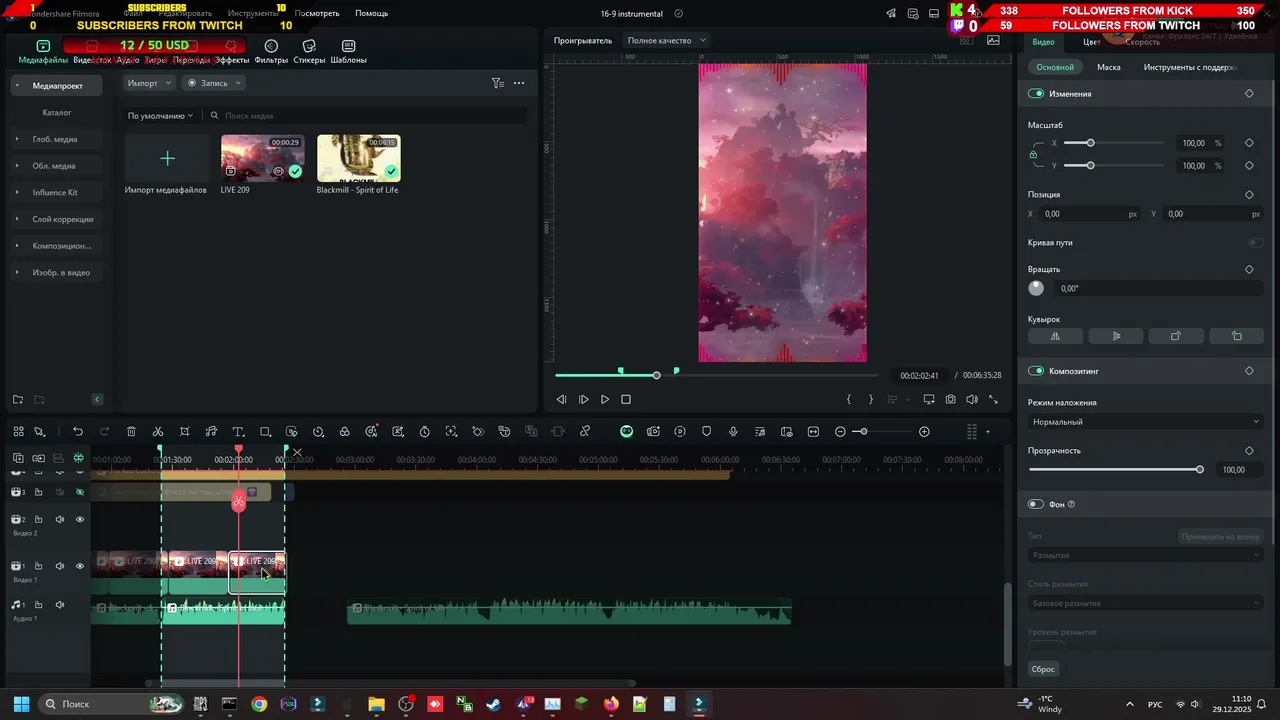This screenshot has height=720, width=1280.
Task: Adjust the Масштаб X scale slider
Action: pos(1114,143)
